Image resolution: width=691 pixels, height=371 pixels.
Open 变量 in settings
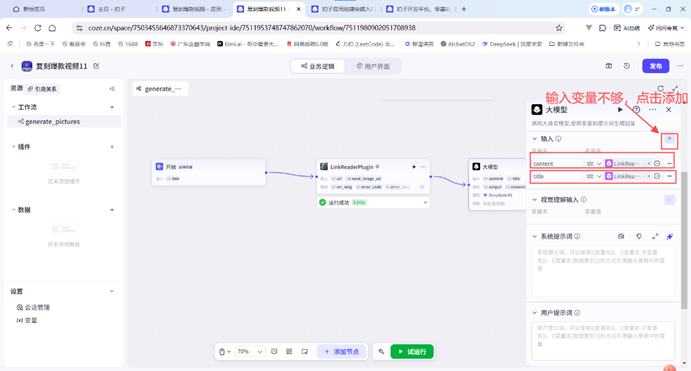pos(27,320)
